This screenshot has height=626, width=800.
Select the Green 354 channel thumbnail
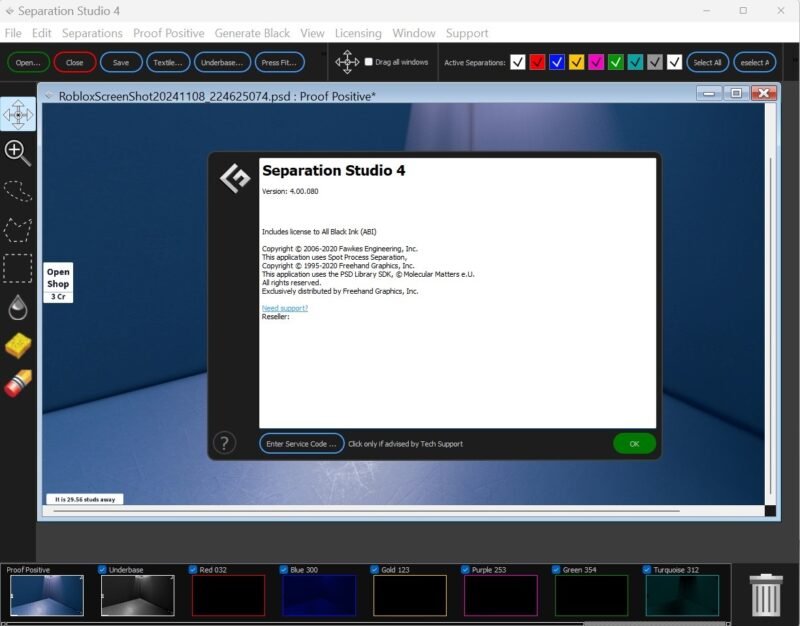tap(592, 595)
